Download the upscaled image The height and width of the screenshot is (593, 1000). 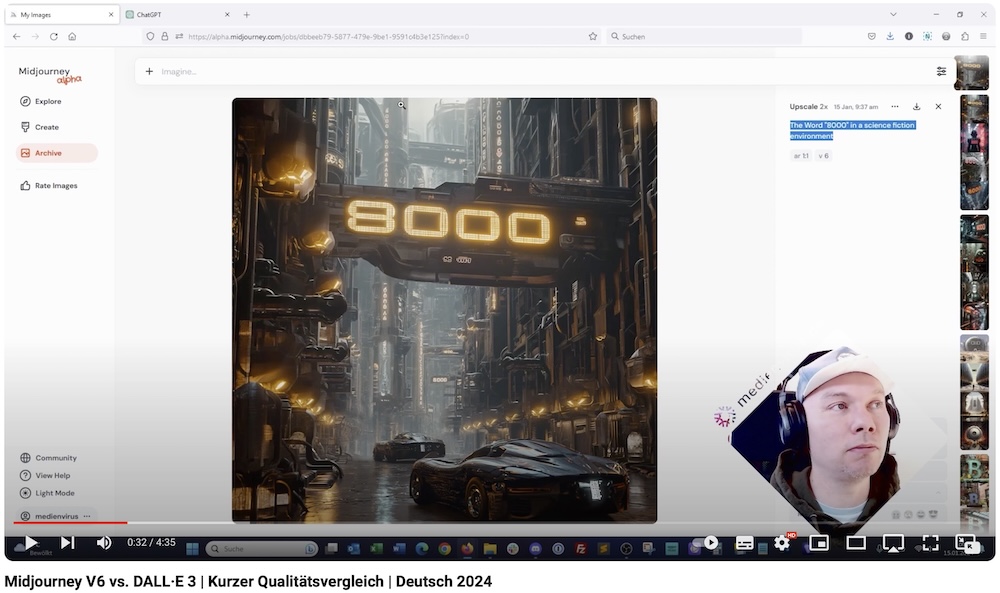coord(916,106)
